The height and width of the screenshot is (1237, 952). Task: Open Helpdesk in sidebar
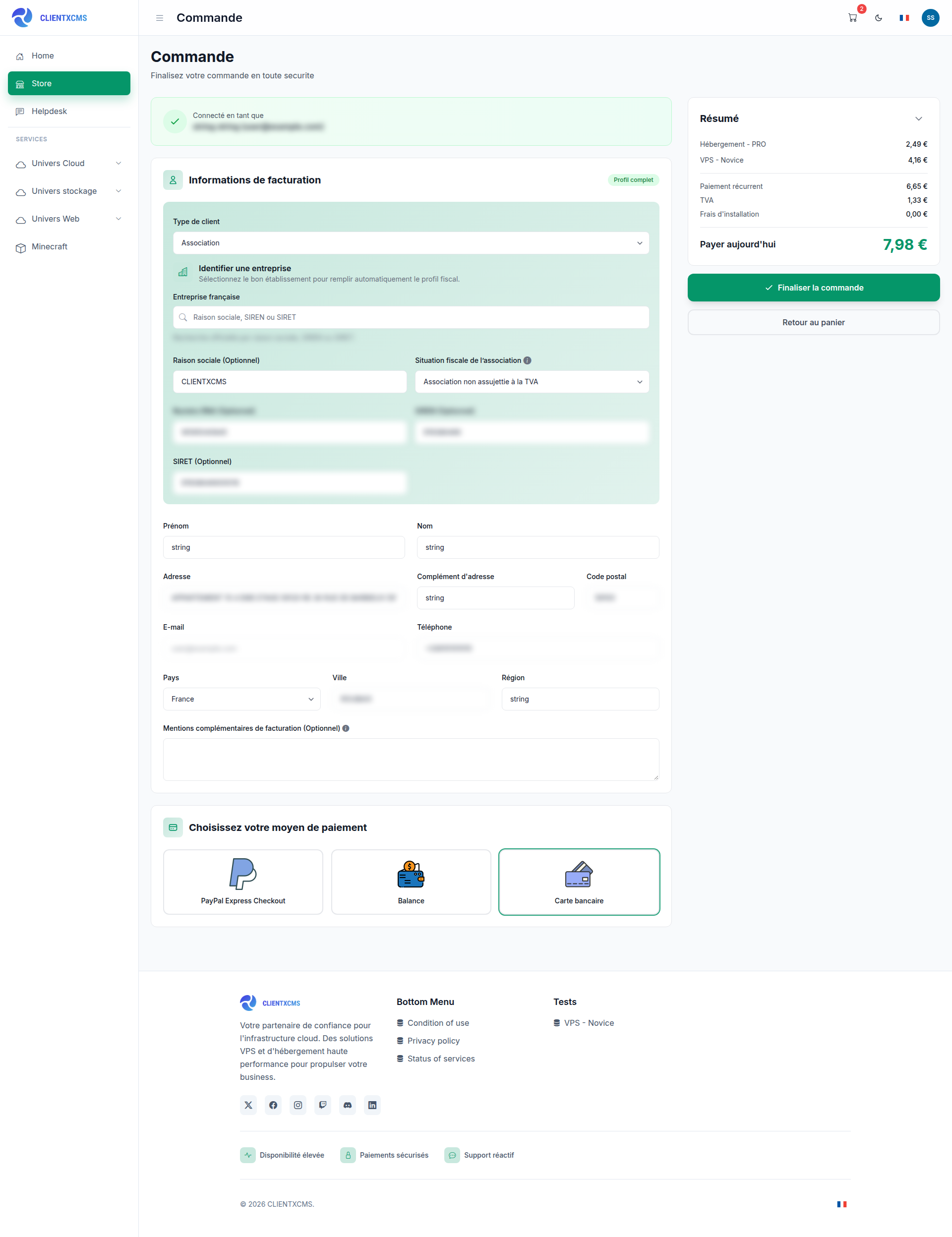(x=69, y=111)
